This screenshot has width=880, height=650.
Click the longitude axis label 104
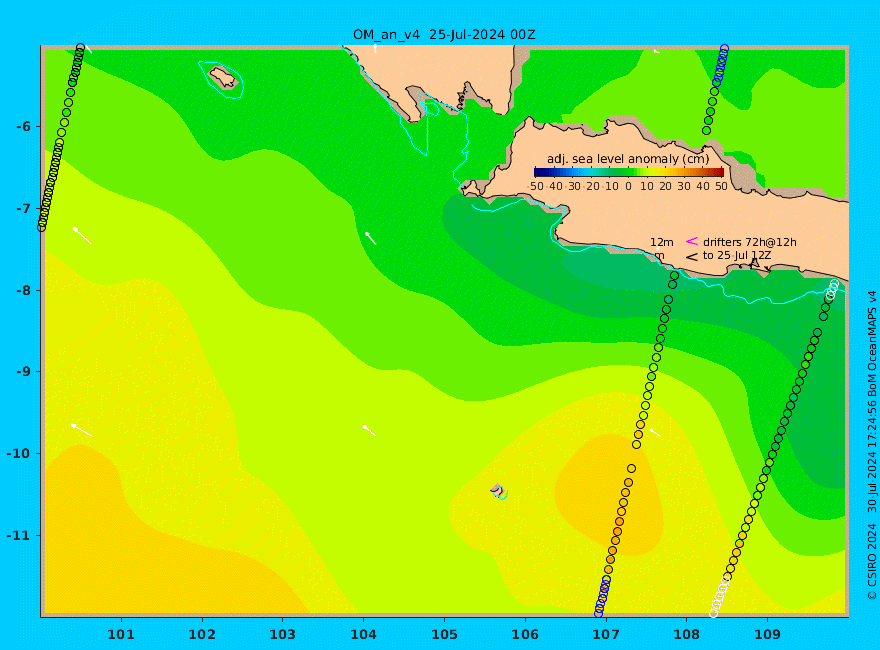[363, 634]
